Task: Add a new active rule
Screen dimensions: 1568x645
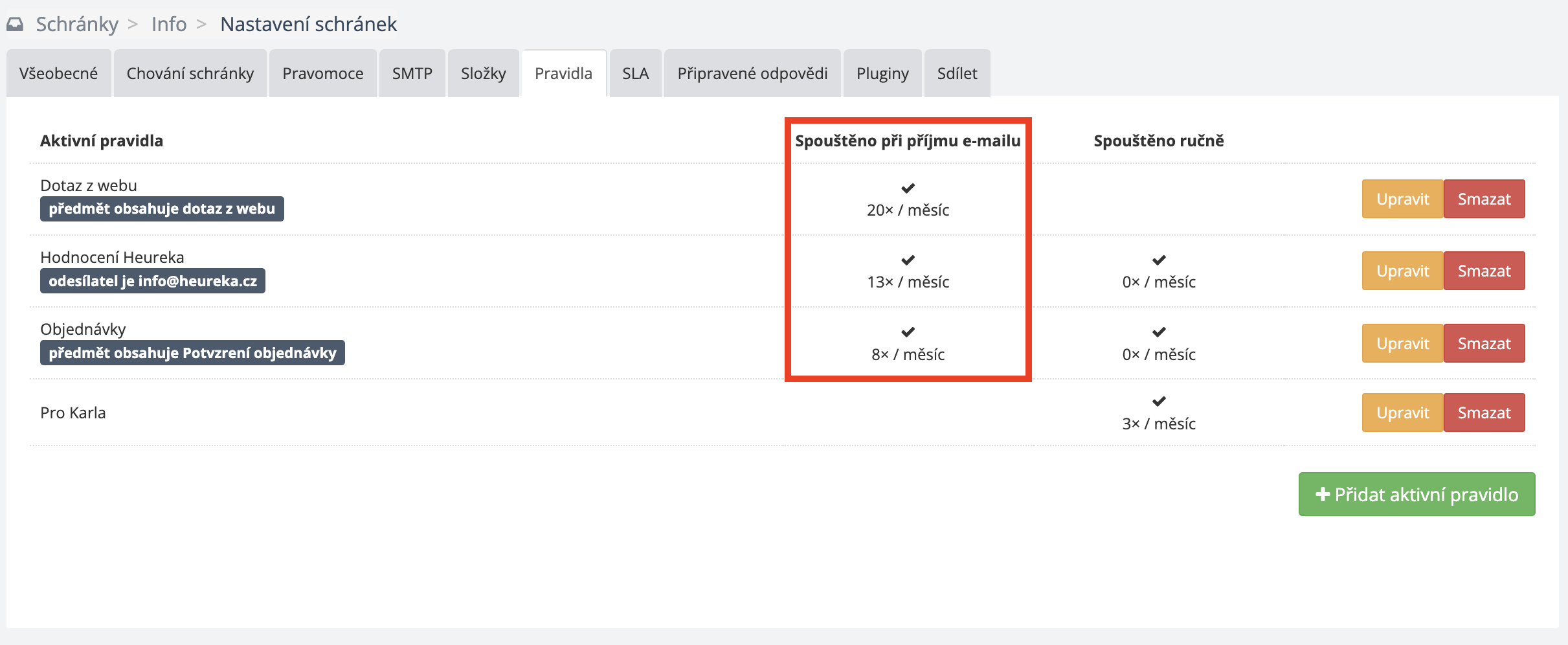Action: click(x=1417, y=495)
